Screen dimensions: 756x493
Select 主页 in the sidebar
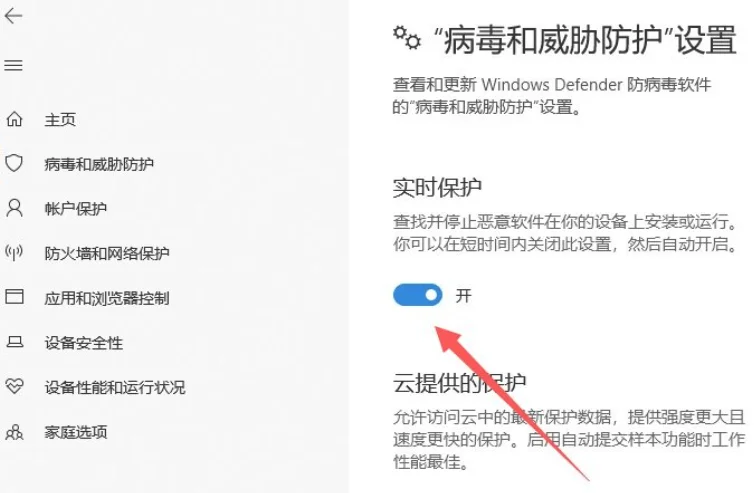(x=60, y=120)
